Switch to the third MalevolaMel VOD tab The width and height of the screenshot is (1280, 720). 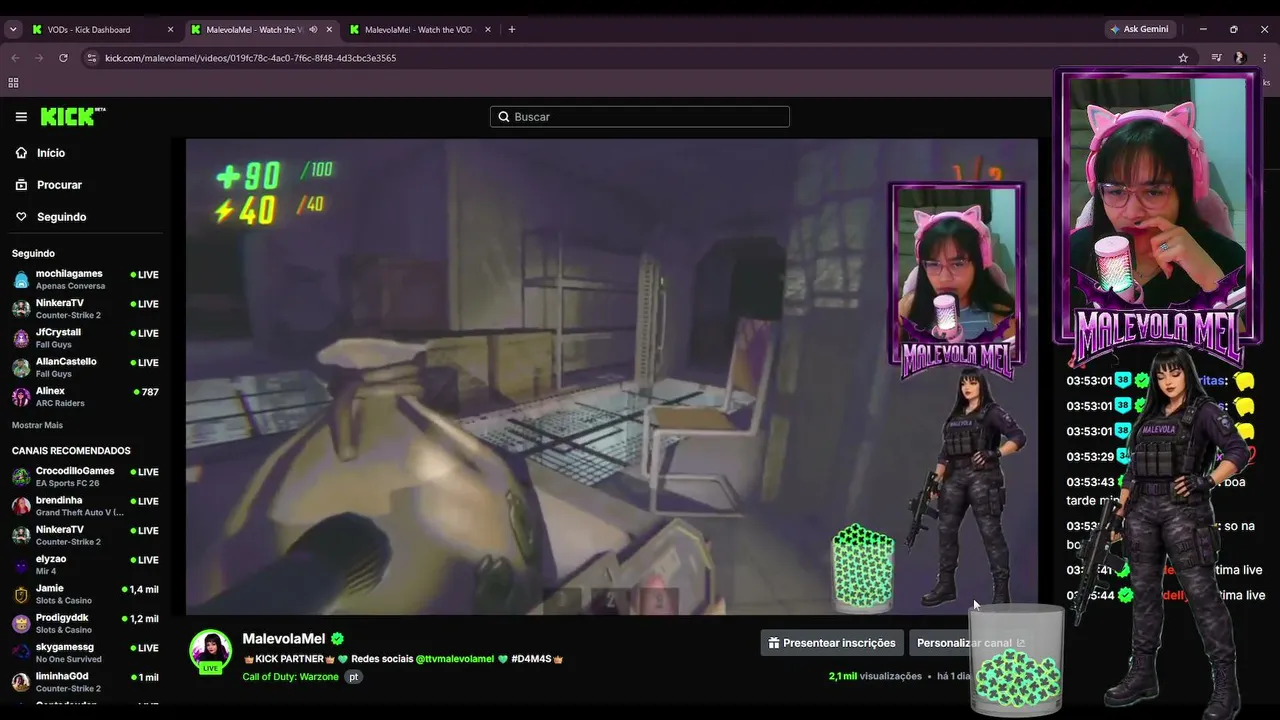tap(420, 30)
